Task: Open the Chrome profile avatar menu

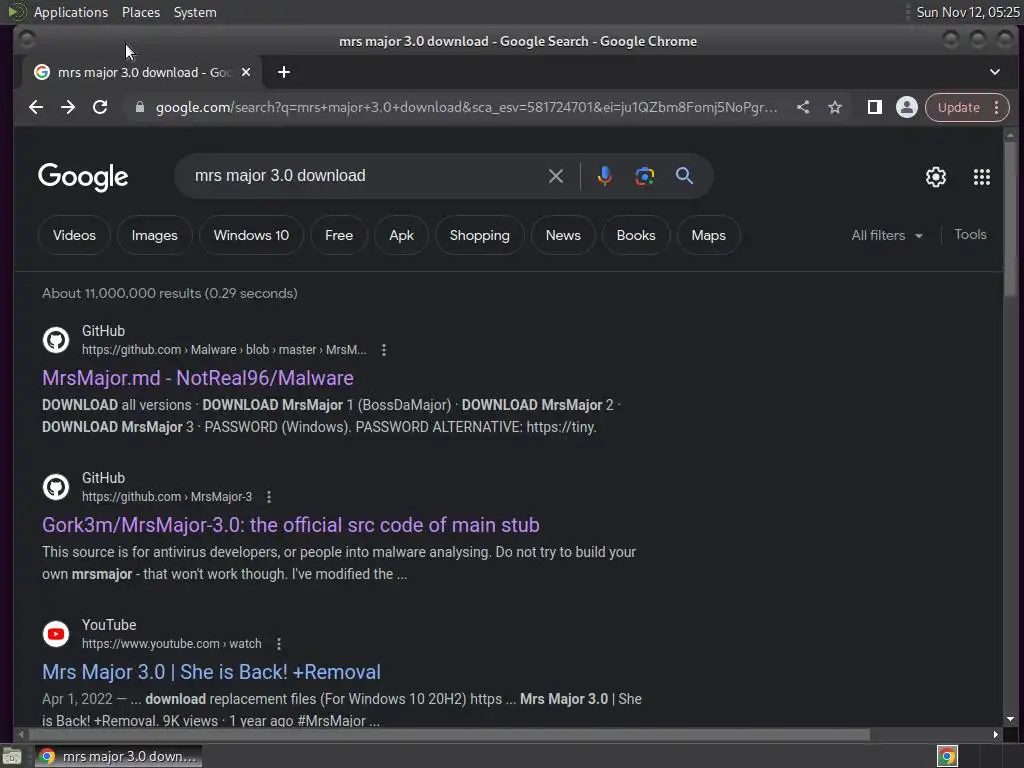Action: (x=906, y=107)
